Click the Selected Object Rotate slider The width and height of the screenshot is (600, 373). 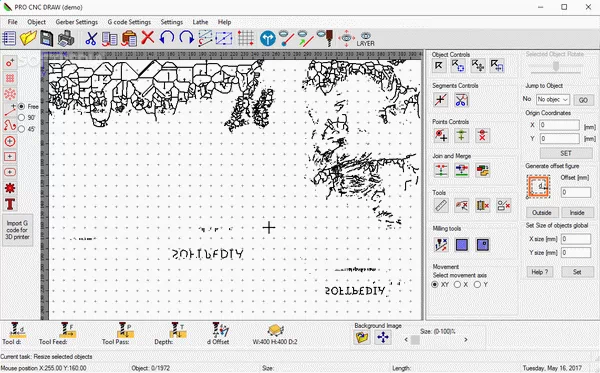click(x=555, y=67)
